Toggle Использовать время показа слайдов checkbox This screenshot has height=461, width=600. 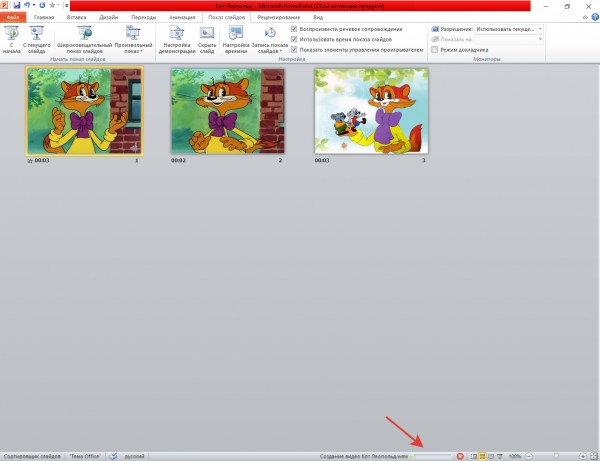point(294,39)
